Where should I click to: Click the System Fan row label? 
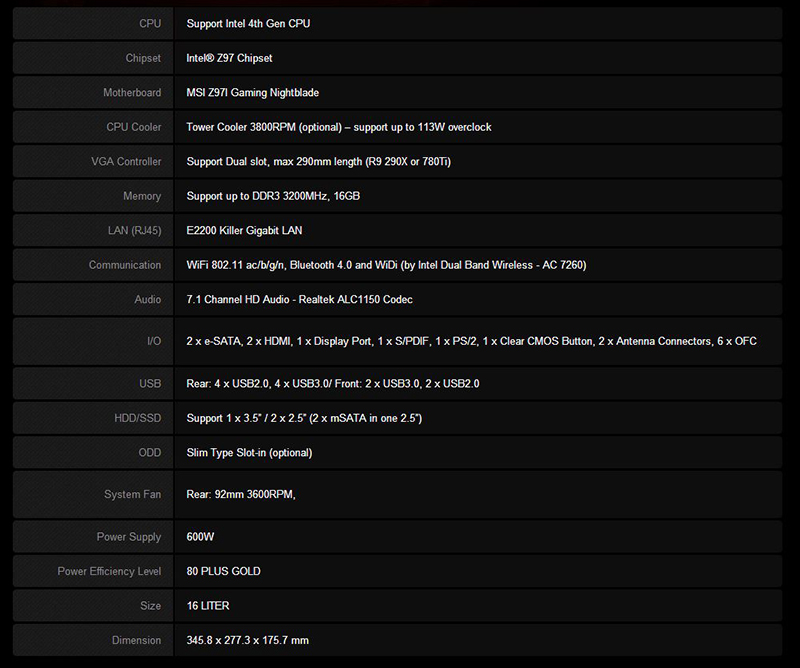[x=133, y=494]
